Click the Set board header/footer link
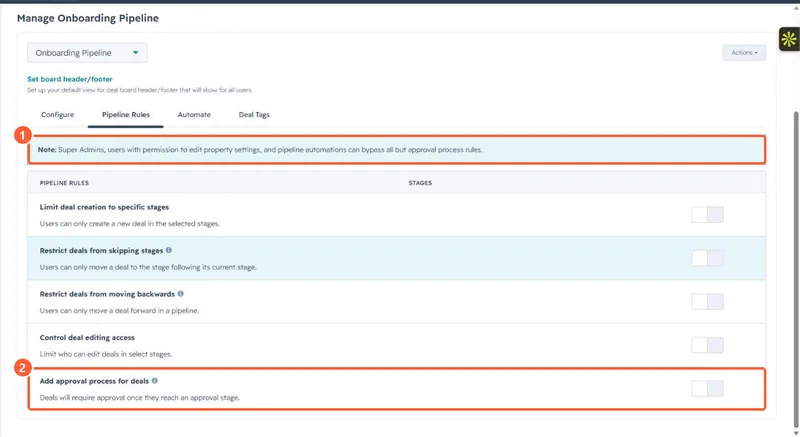800x437 pixels. [70, 79]
